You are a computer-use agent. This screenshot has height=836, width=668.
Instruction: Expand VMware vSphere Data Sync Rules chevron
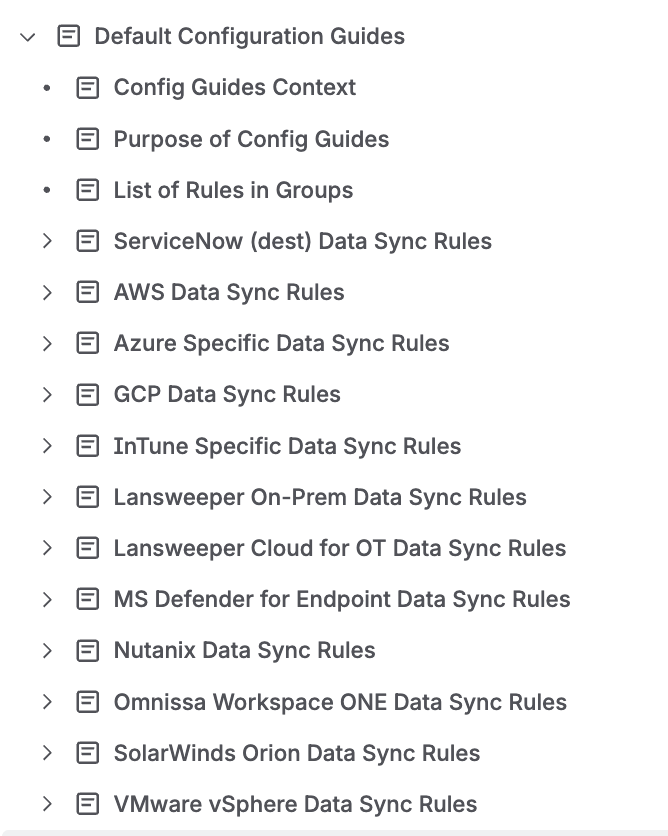(x=47, y=804)
